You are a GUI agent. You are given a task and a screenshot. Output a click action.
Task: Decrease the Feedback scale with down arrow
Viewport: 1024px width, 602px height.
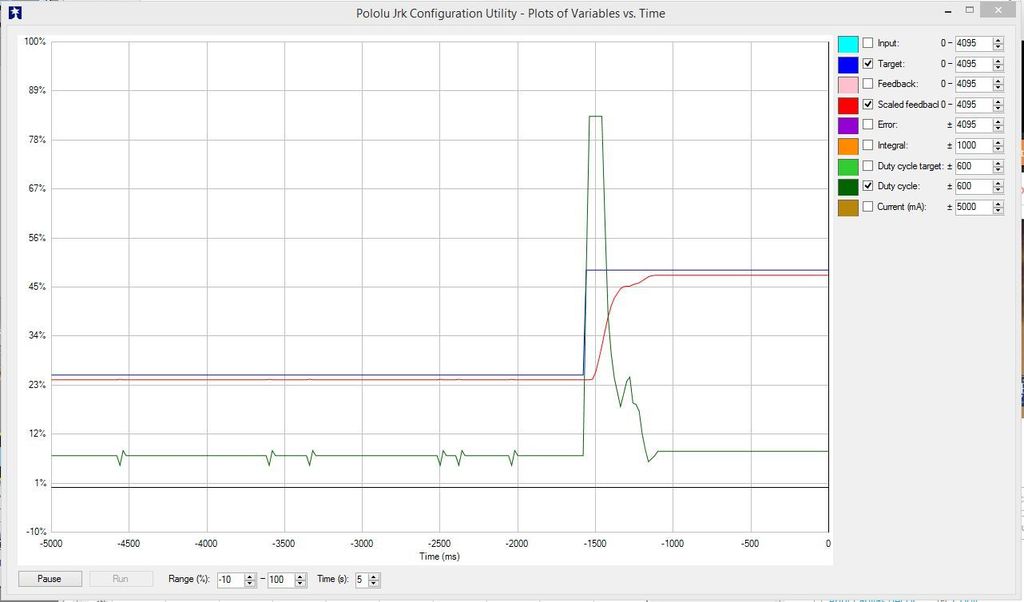(998, 87)
